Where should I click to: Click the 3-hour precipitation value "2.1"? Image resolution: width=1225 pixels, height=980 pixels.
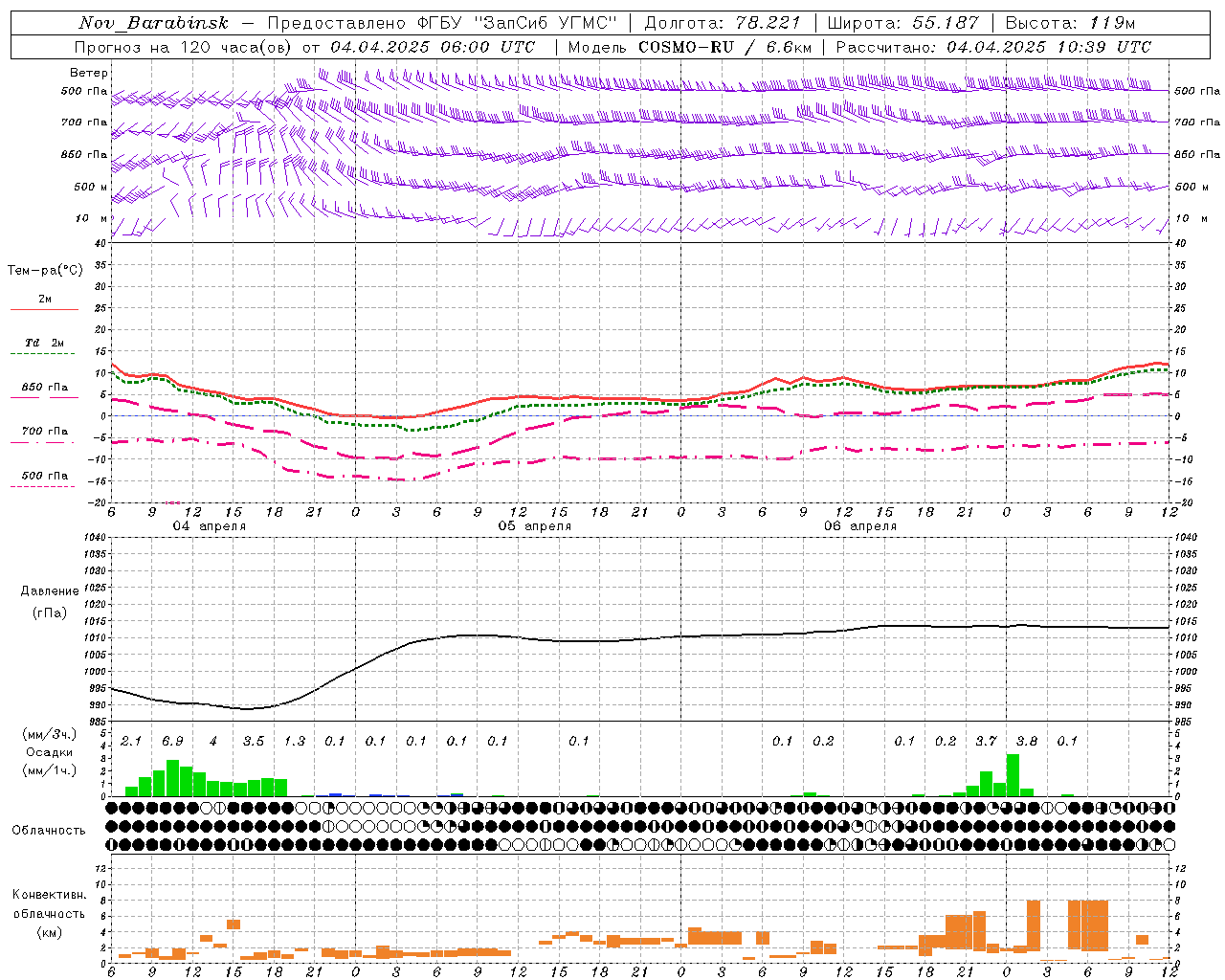[x=131, y=742]
